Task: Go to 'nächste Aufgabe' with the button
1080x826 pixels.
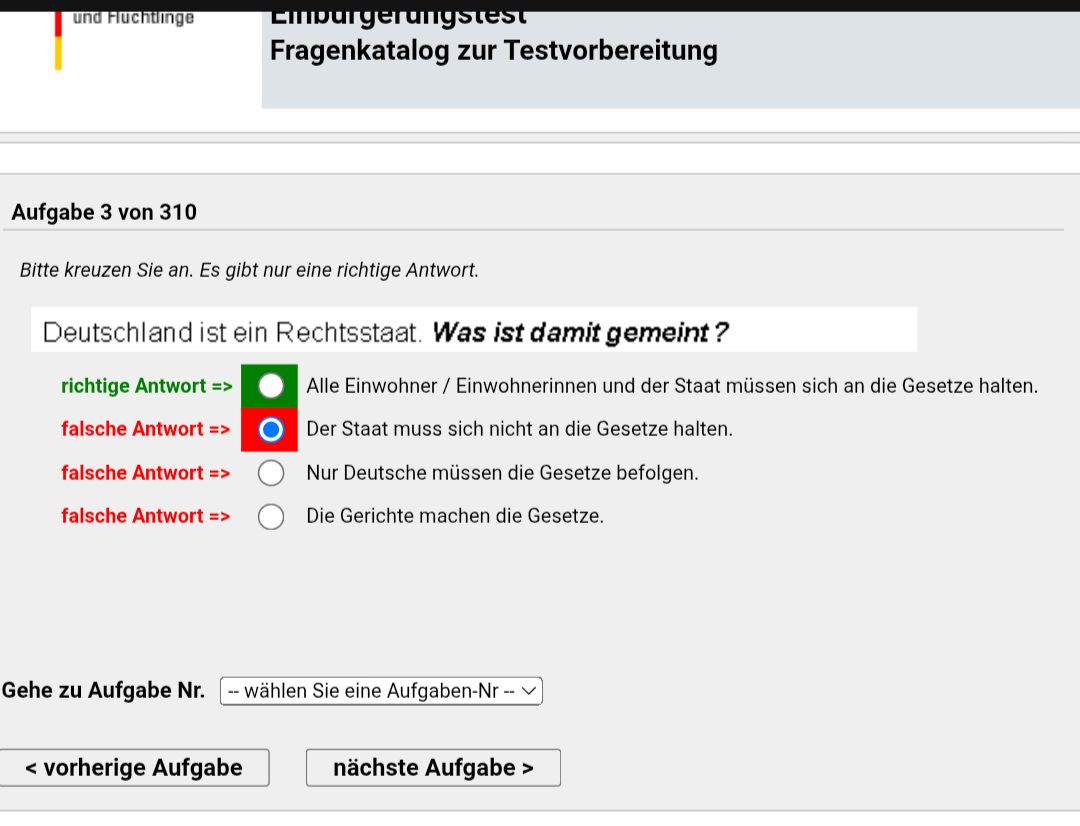Action: 433,768
